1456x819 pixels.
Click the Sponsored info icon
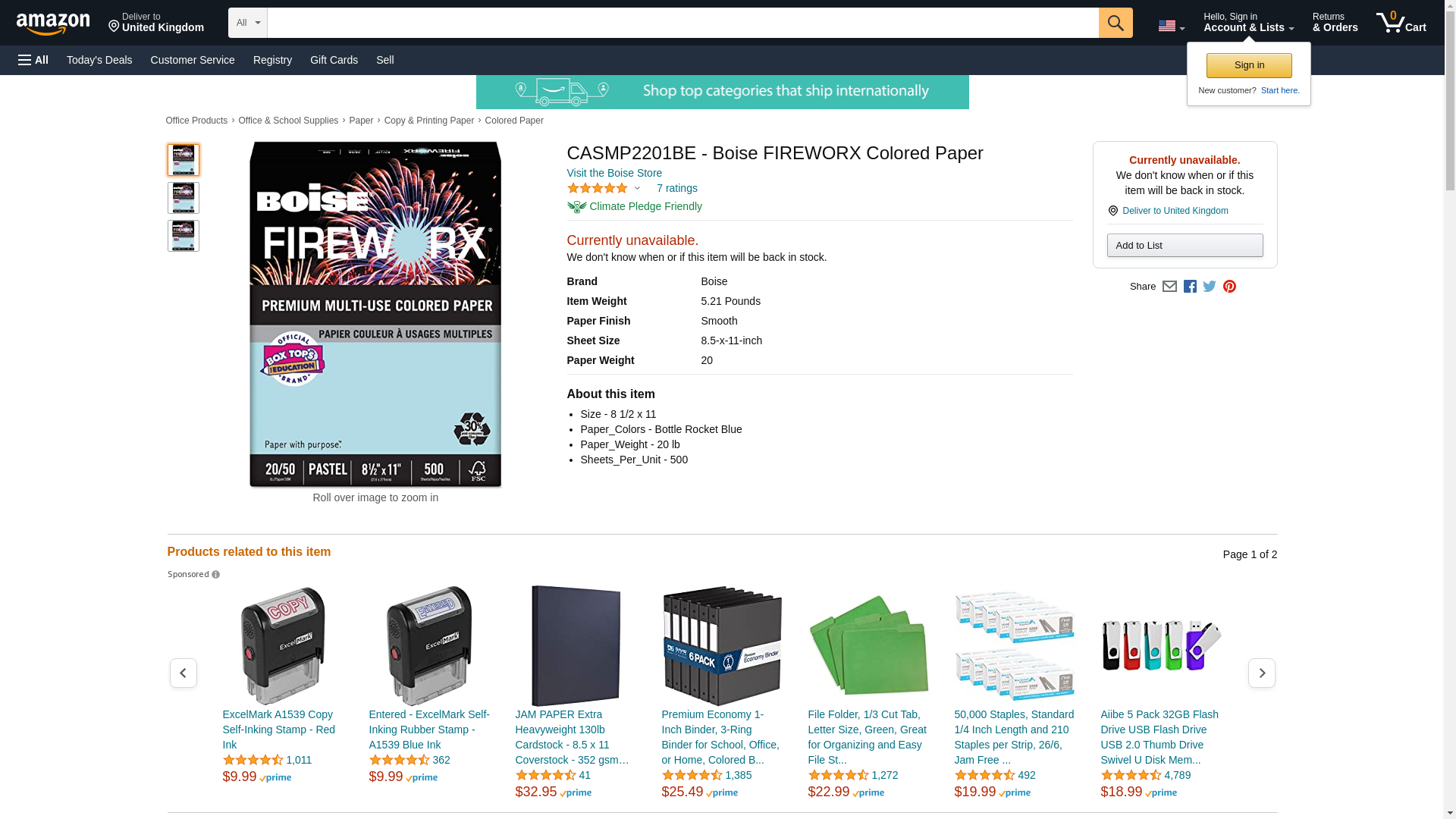point(215,575)
